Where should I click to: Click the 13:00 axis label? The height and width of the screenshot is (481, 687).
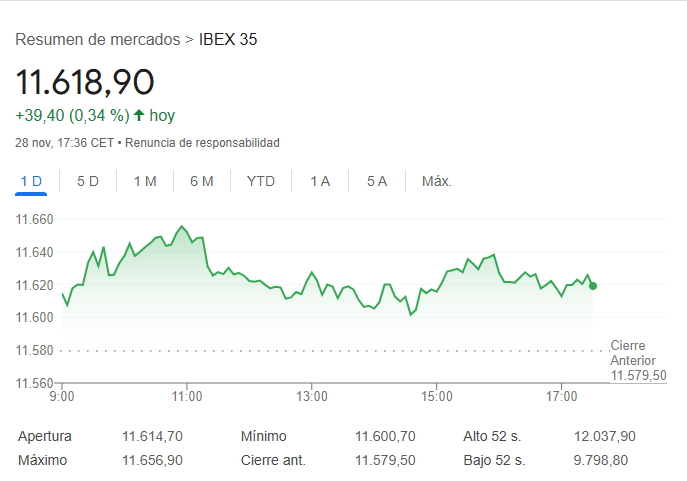tap(312, 396)
